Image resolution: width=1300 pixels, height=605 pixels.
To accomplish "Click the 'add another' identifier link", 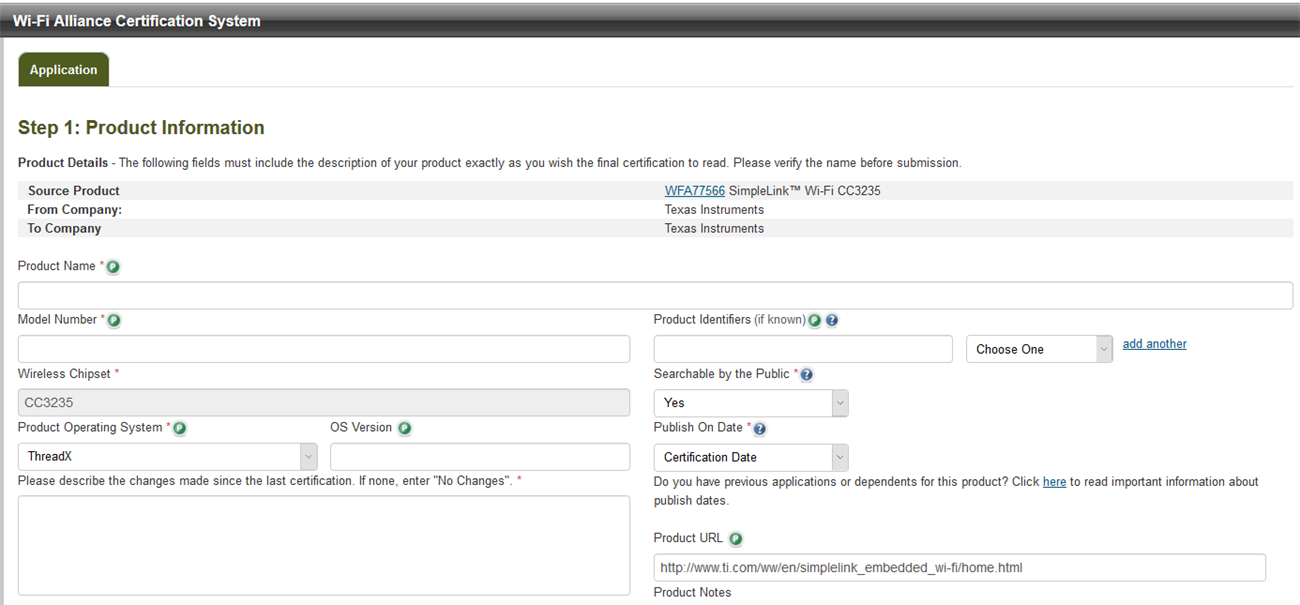I will tap(1154, 344).
